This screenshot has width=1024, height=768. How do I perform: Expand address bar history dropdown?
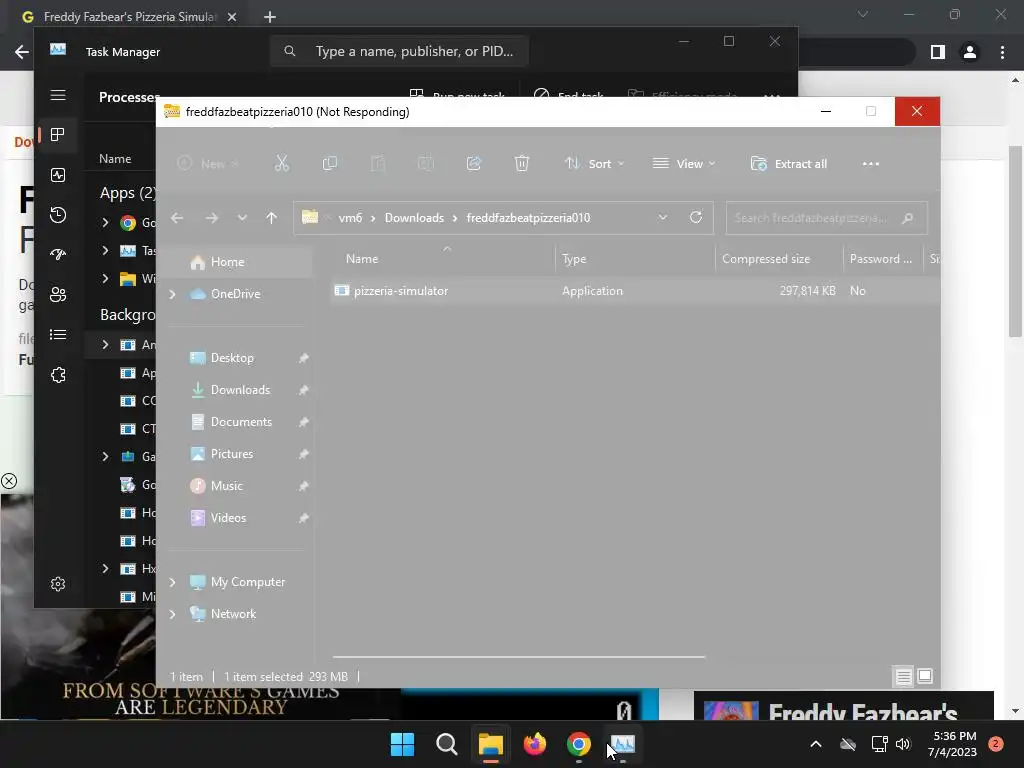tap(663, 217)
